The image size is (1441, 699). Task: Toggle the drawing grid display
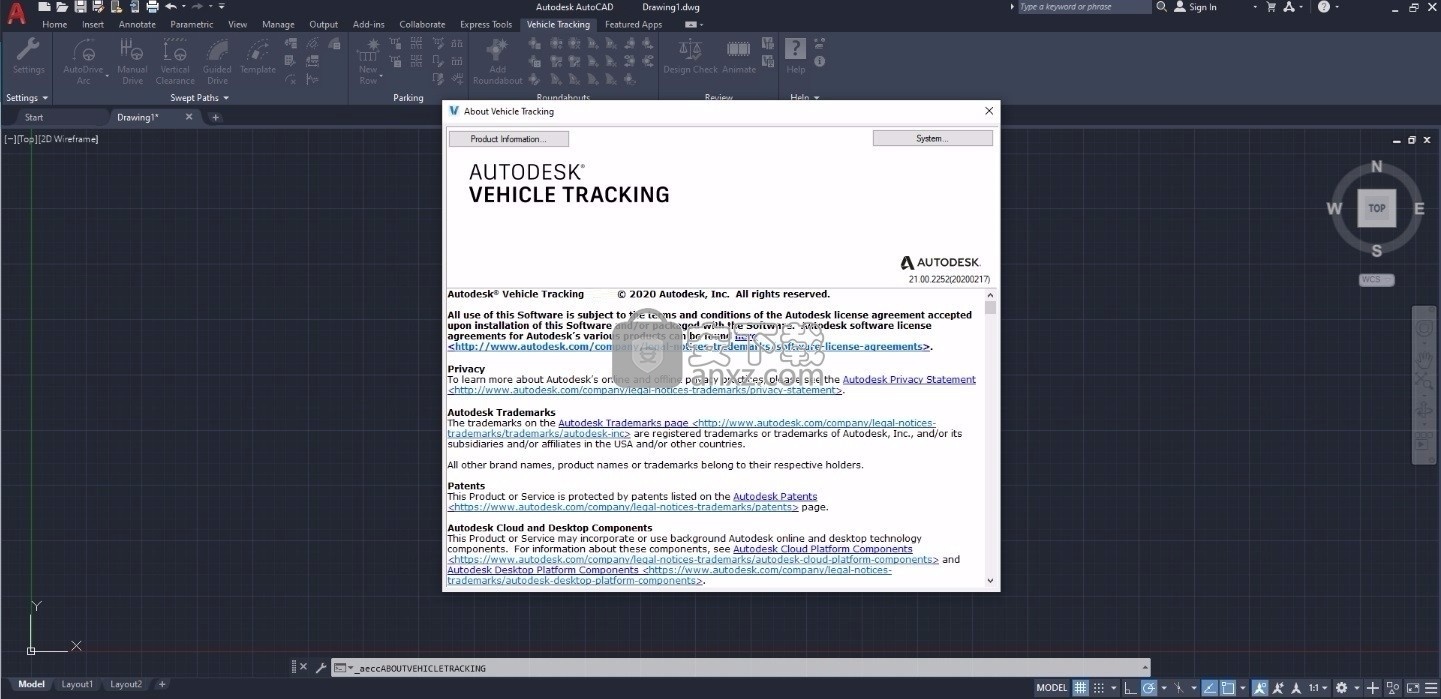[1080, 688]
